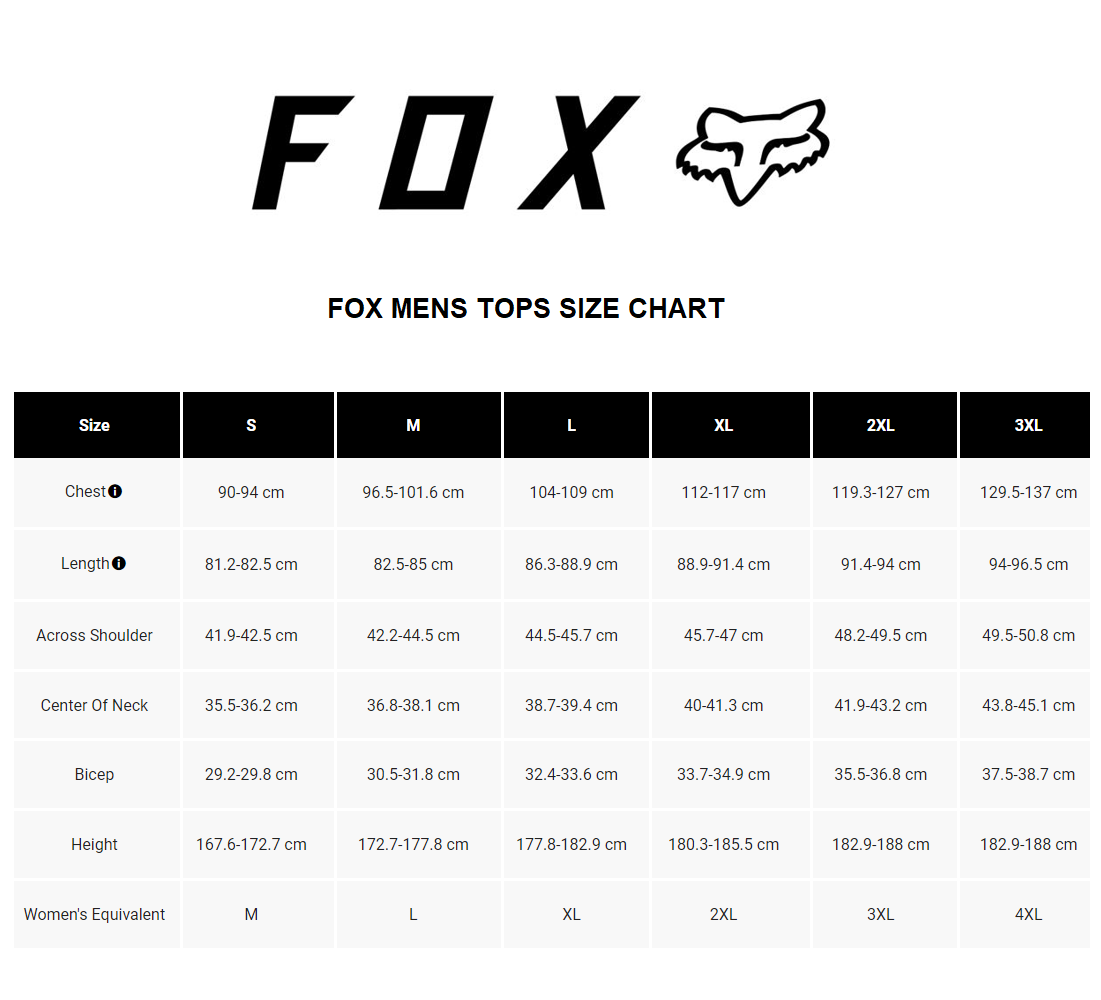Click the Women's Equivalent row label

click(x=94, y=914)
